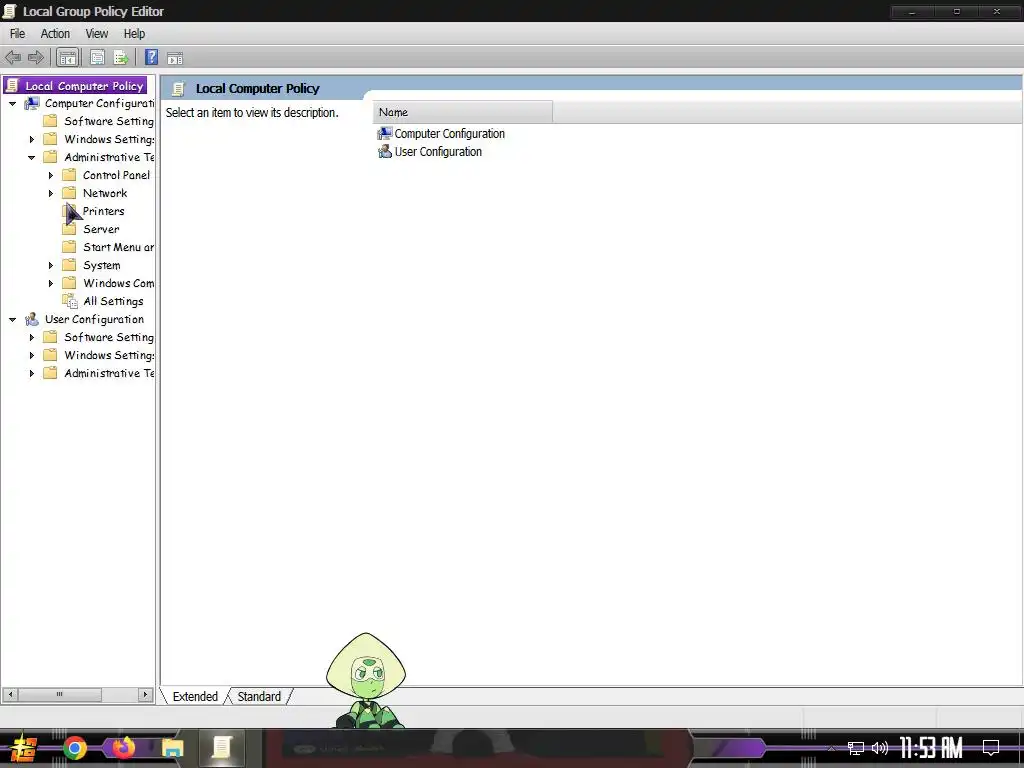
Task: Open the Start menu button on taskbar
Action: pyautogui.click(x=24, y=748)
